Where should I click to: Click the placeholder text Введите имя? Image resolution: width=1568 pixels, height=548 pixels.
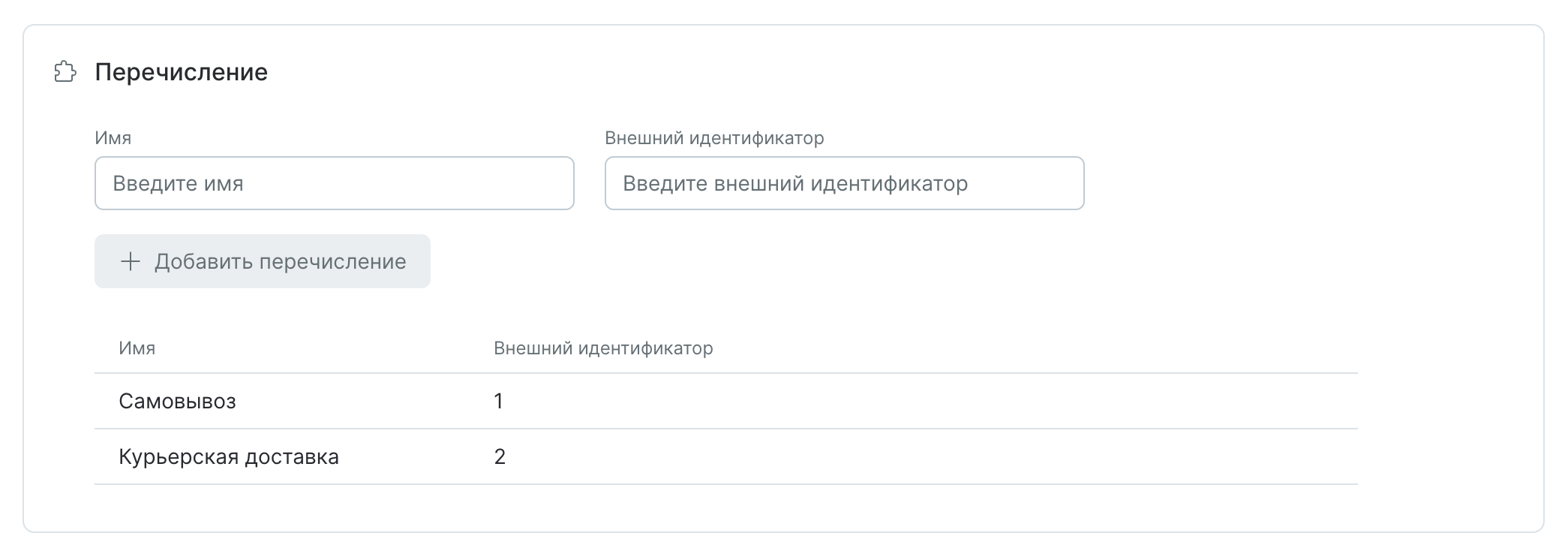point(178,183)
